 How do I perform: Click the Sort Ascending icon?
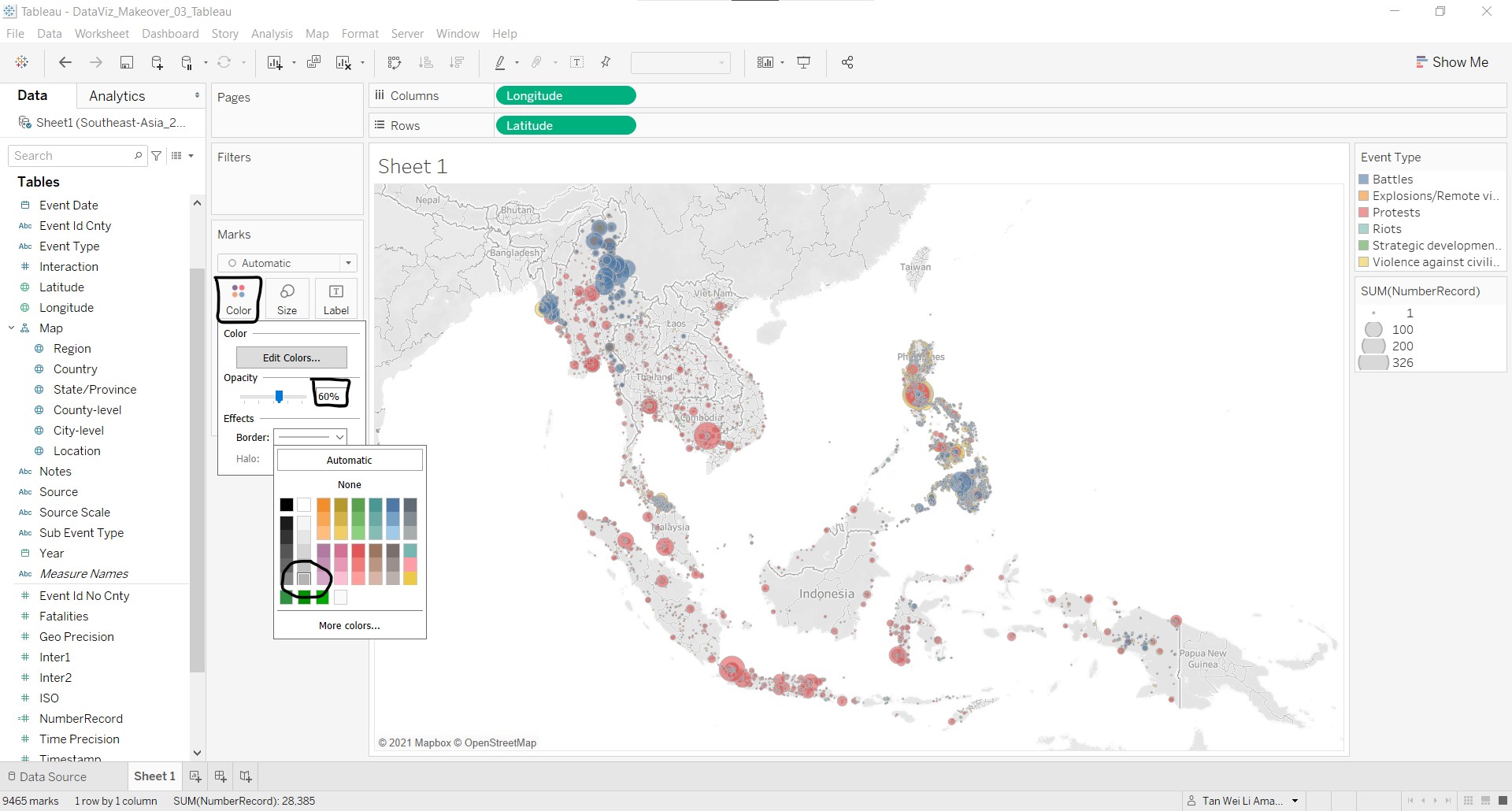pyautogui.click(x=426, y=63)
